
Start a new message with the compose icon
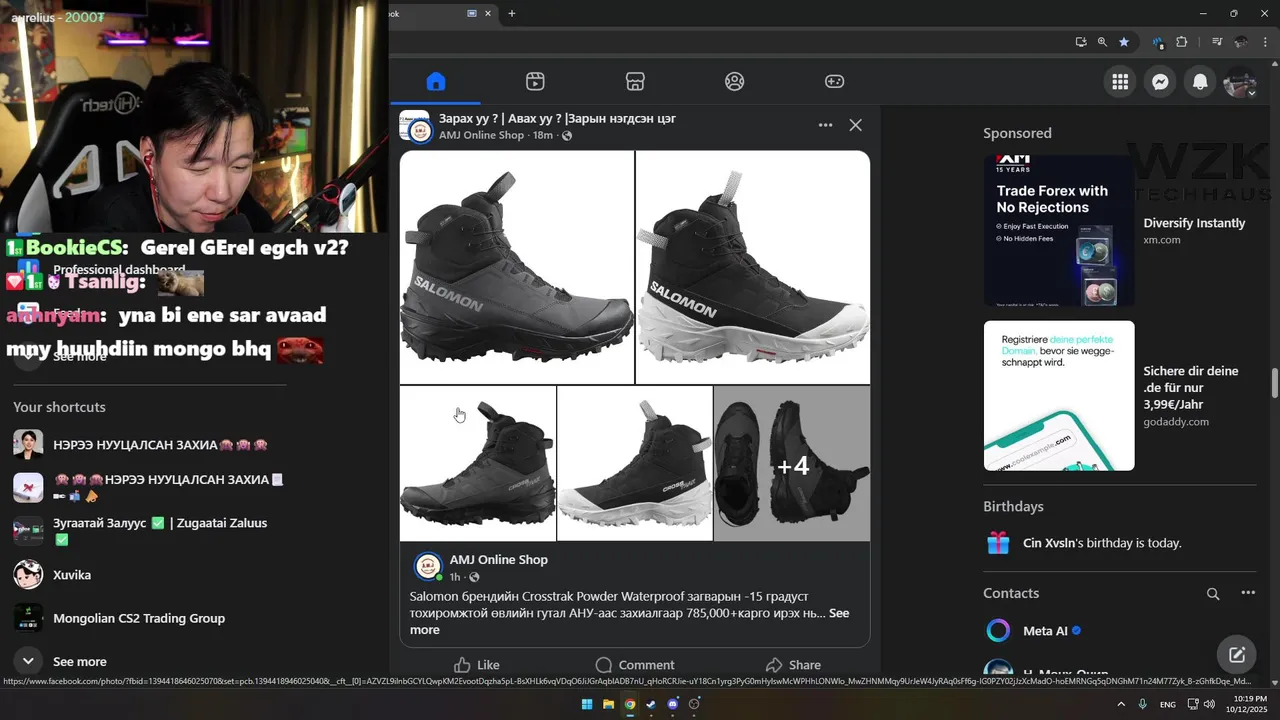1237,655
